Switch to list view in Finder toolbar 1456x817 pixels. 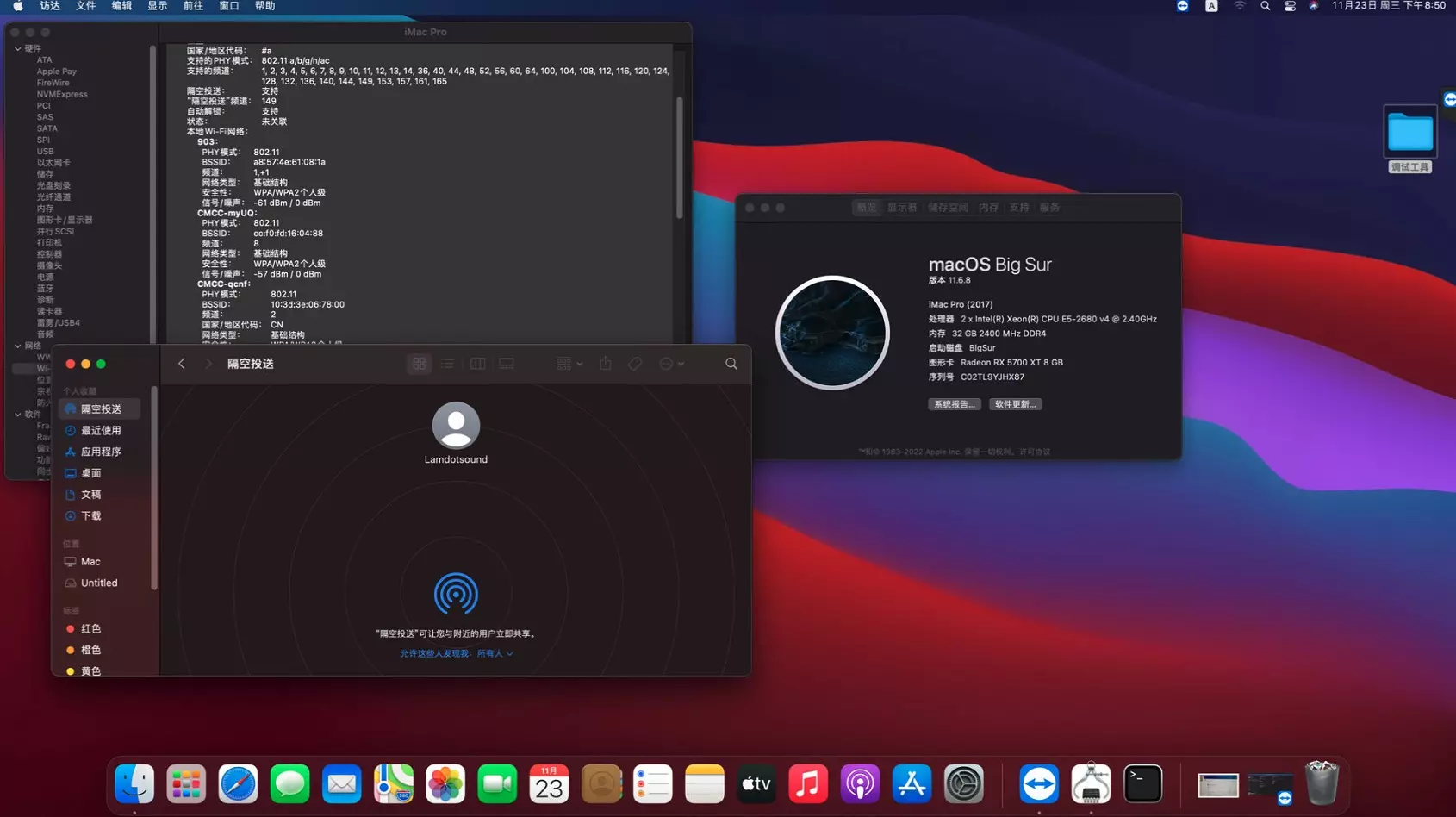tap(448, 363)
